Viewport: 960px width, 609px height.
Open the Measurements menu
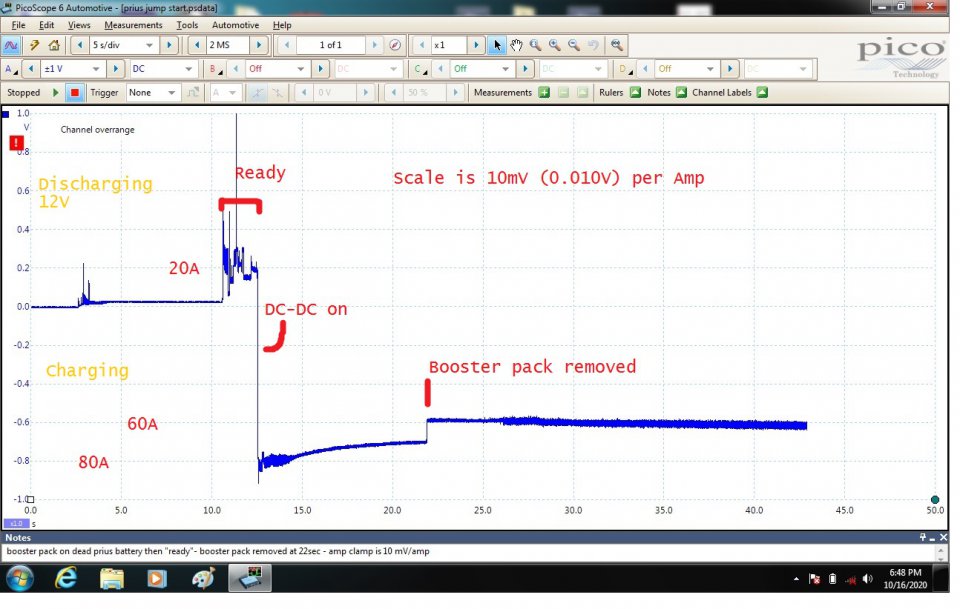133,25
